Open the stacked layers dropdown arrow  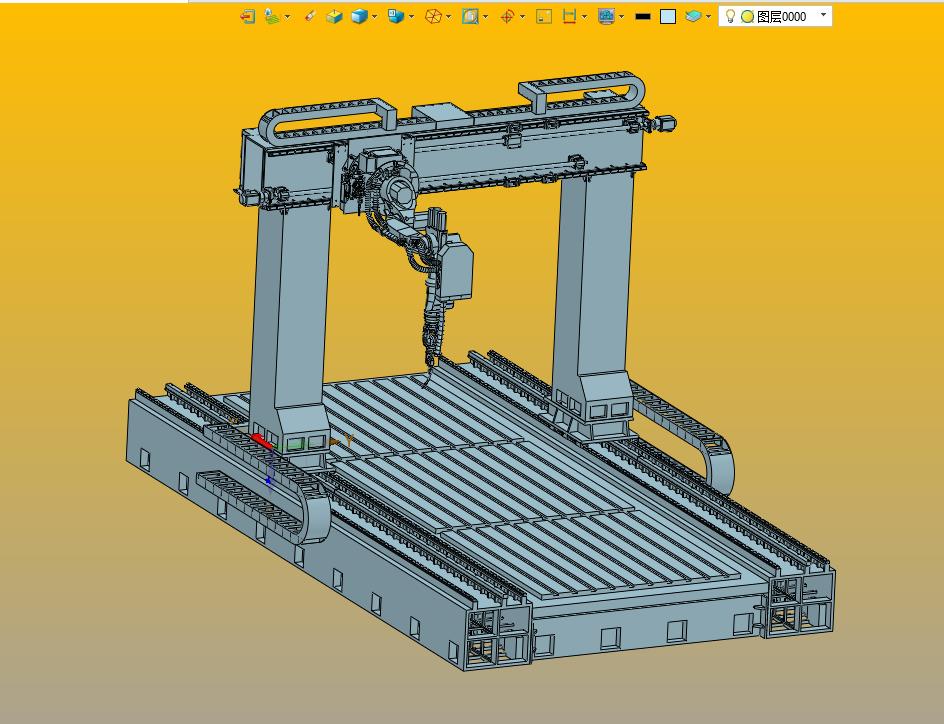click(x=708, y=17)
